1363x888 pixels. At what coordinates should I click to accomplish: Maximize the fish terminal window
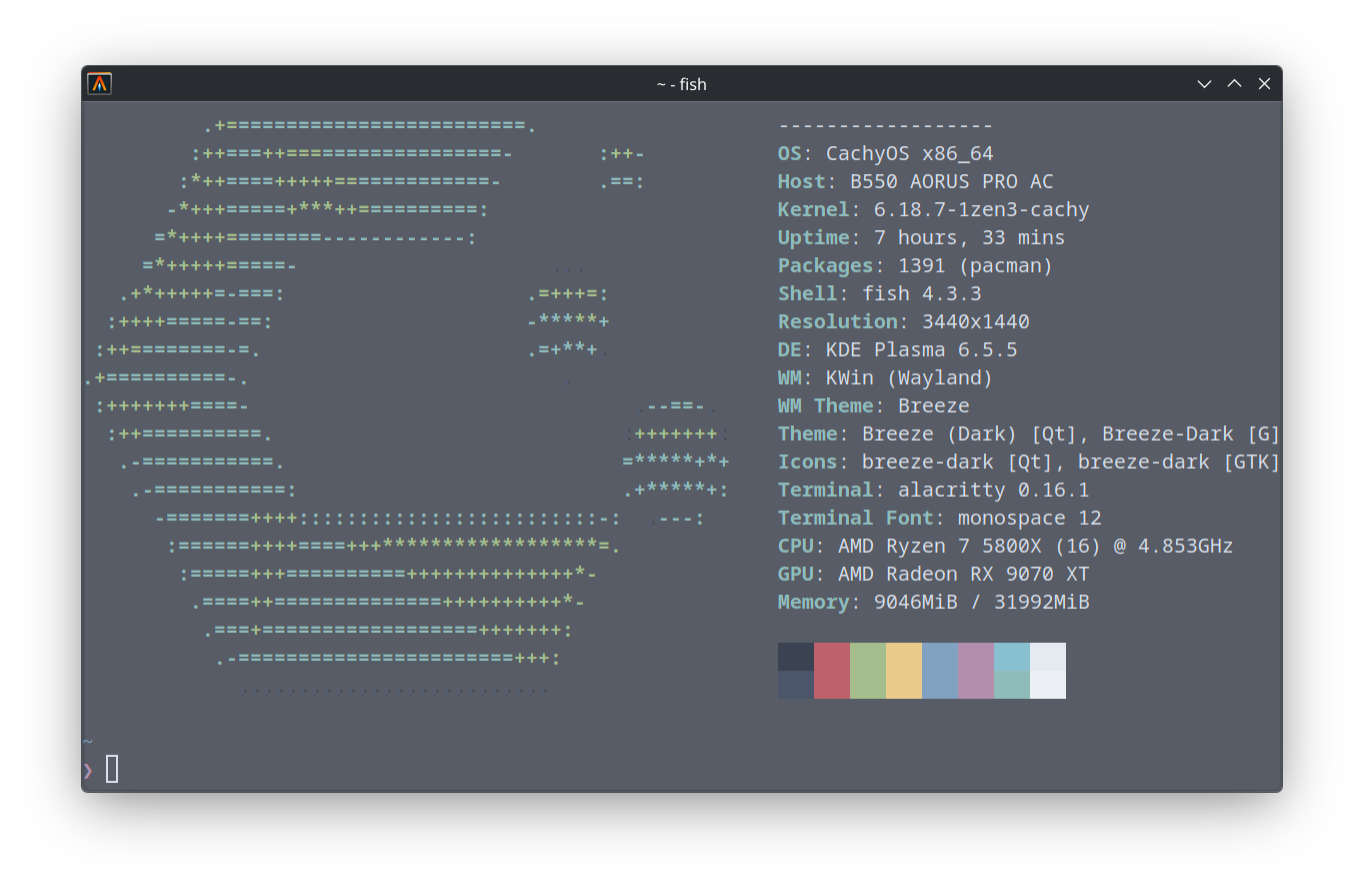1234,84
